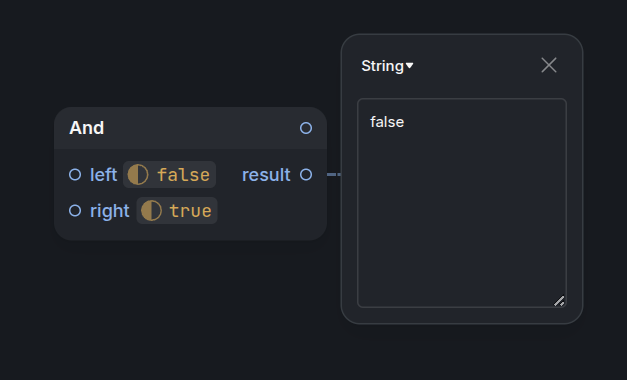The width and height of the screenshot is (627, 380).
Task: Open the String type dropdown
Action: pos(387,66)
